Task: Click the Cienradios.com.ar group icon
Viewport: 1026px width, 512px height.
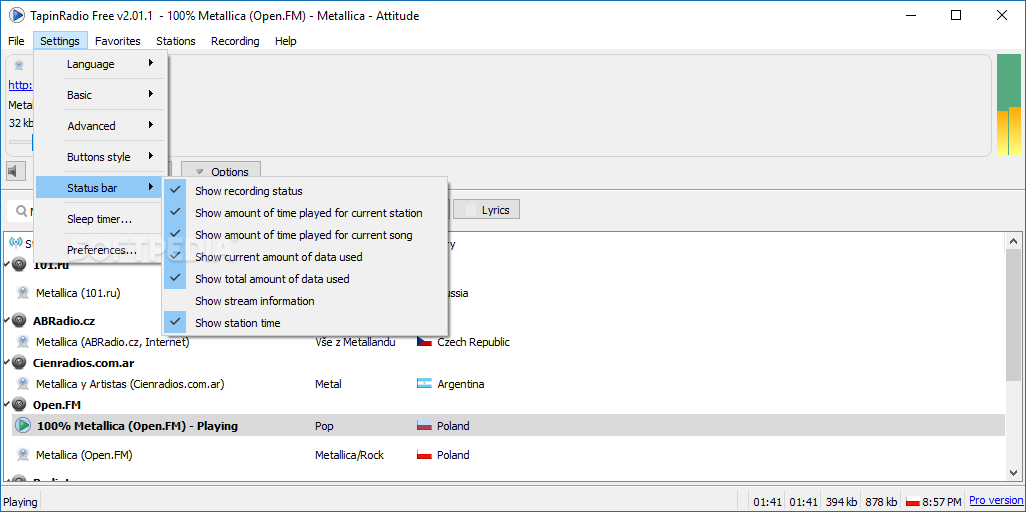Action: [x=20, y=363]
